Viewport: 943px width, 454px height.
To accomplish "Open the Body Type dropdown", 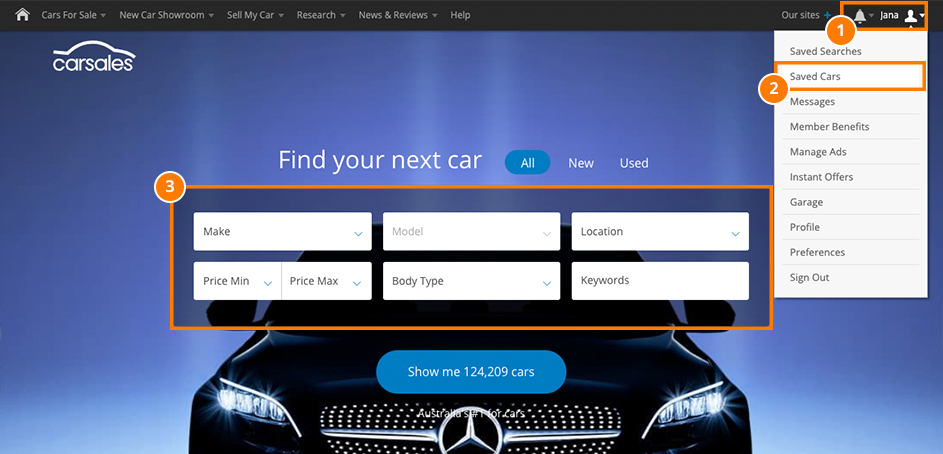I will point(472,281).
